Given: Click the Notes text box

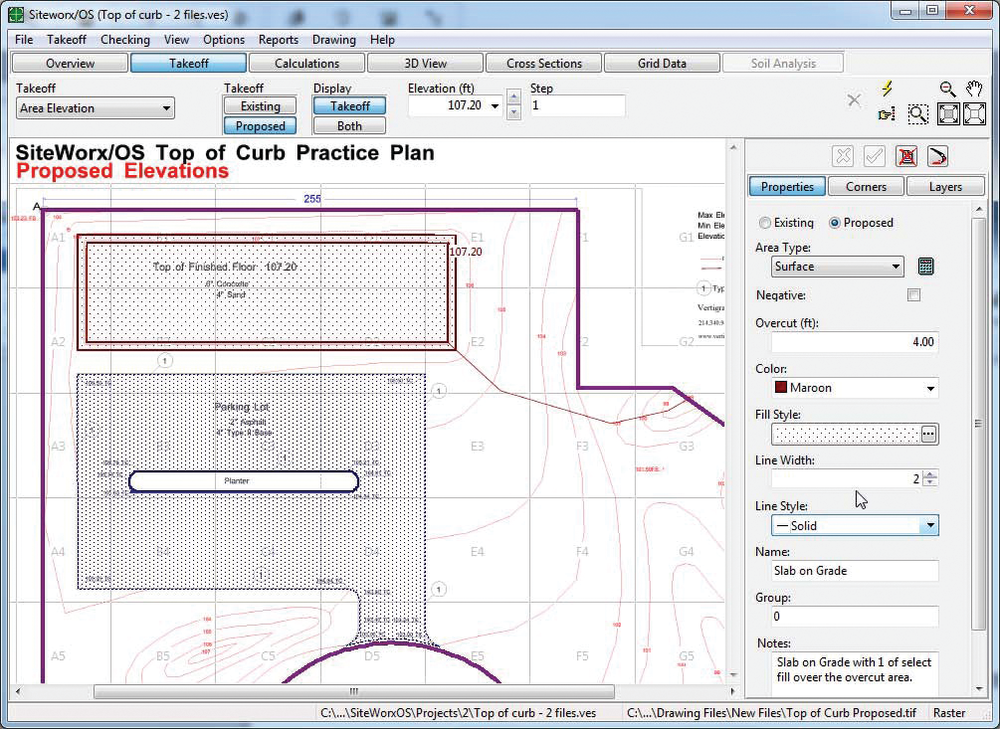Looking at the screenshot, I should click(855, 674).
